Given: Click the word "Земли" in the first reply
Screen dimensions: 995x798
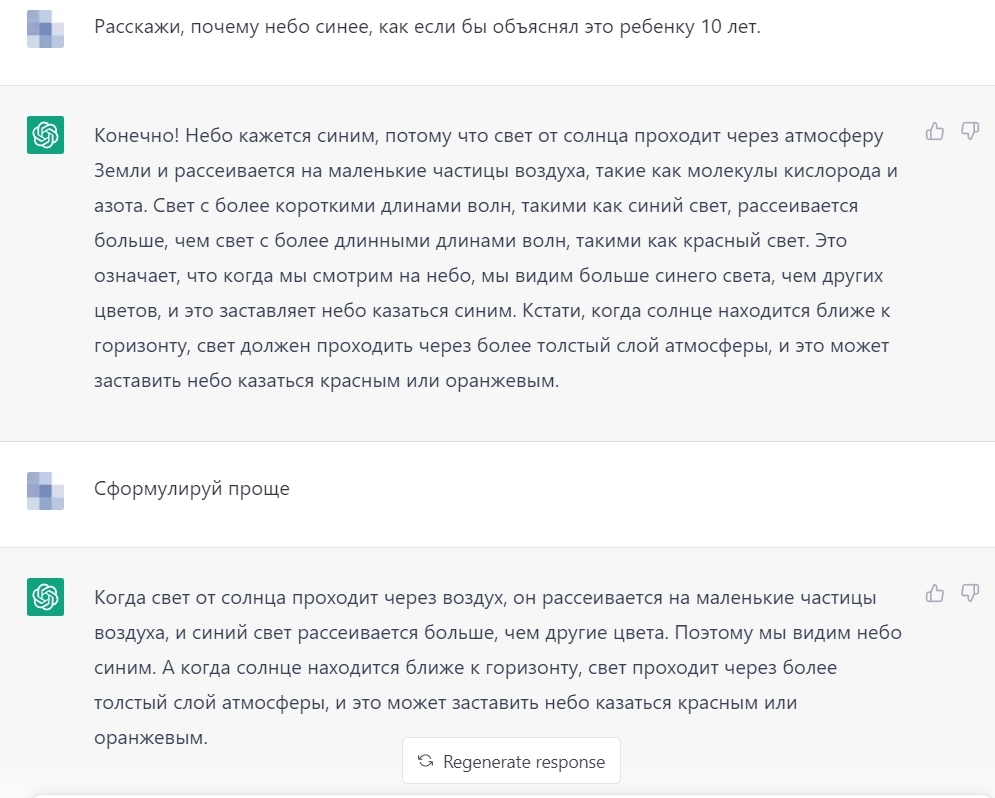Looking at the screenshot, I should 121,170.
